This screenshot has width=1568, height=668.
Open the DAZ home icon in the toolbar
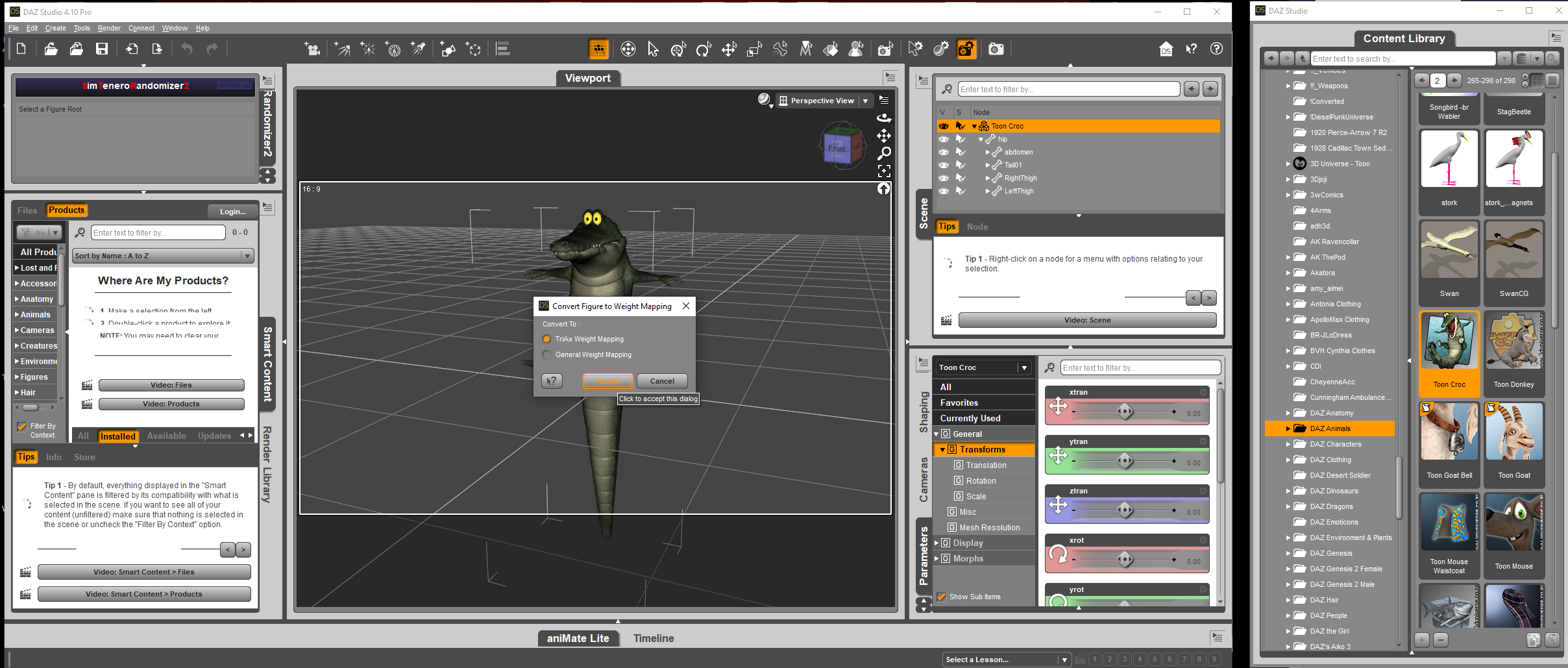(x=1166, y=49)
